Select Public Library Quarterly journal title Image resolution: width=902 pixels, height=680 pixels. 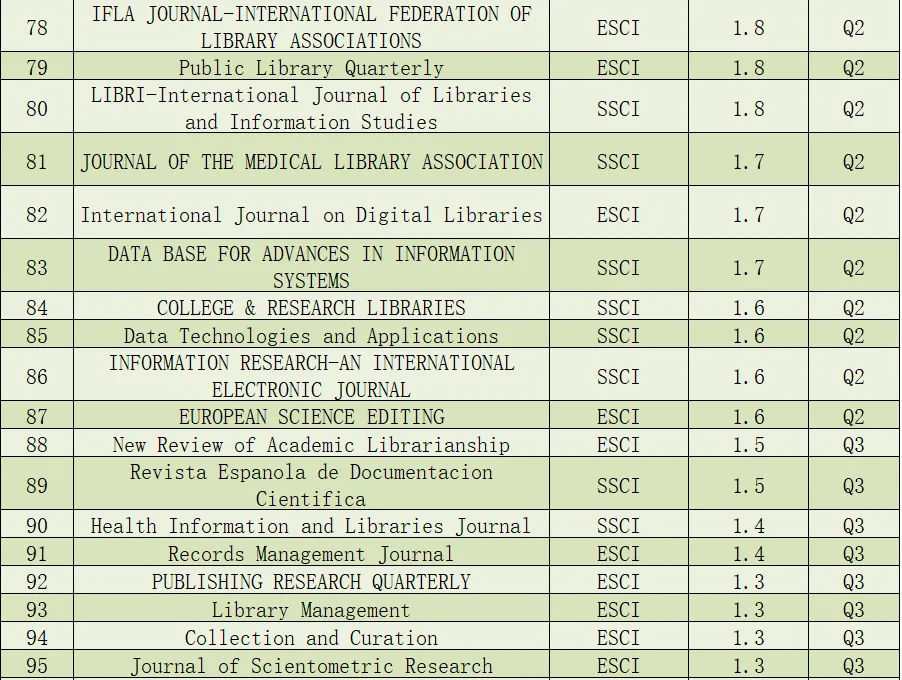point(311,68)
